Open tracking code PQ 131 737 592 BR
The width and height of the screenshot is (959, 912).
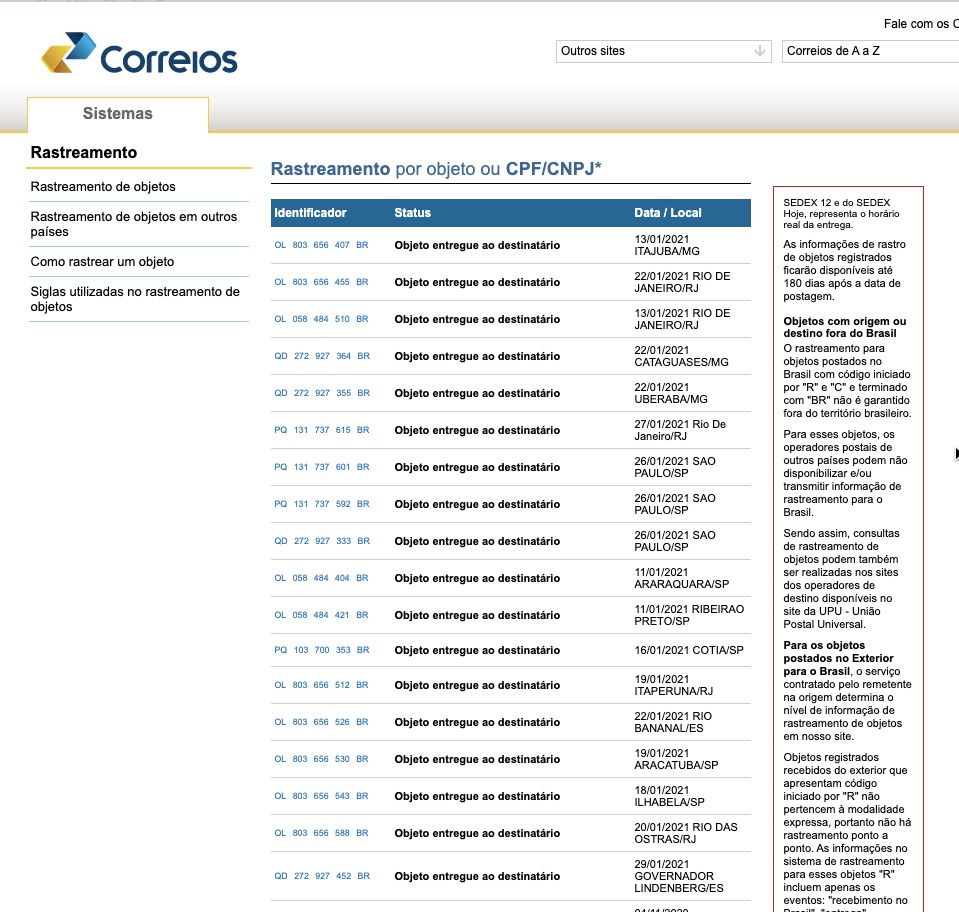(321, 504)
